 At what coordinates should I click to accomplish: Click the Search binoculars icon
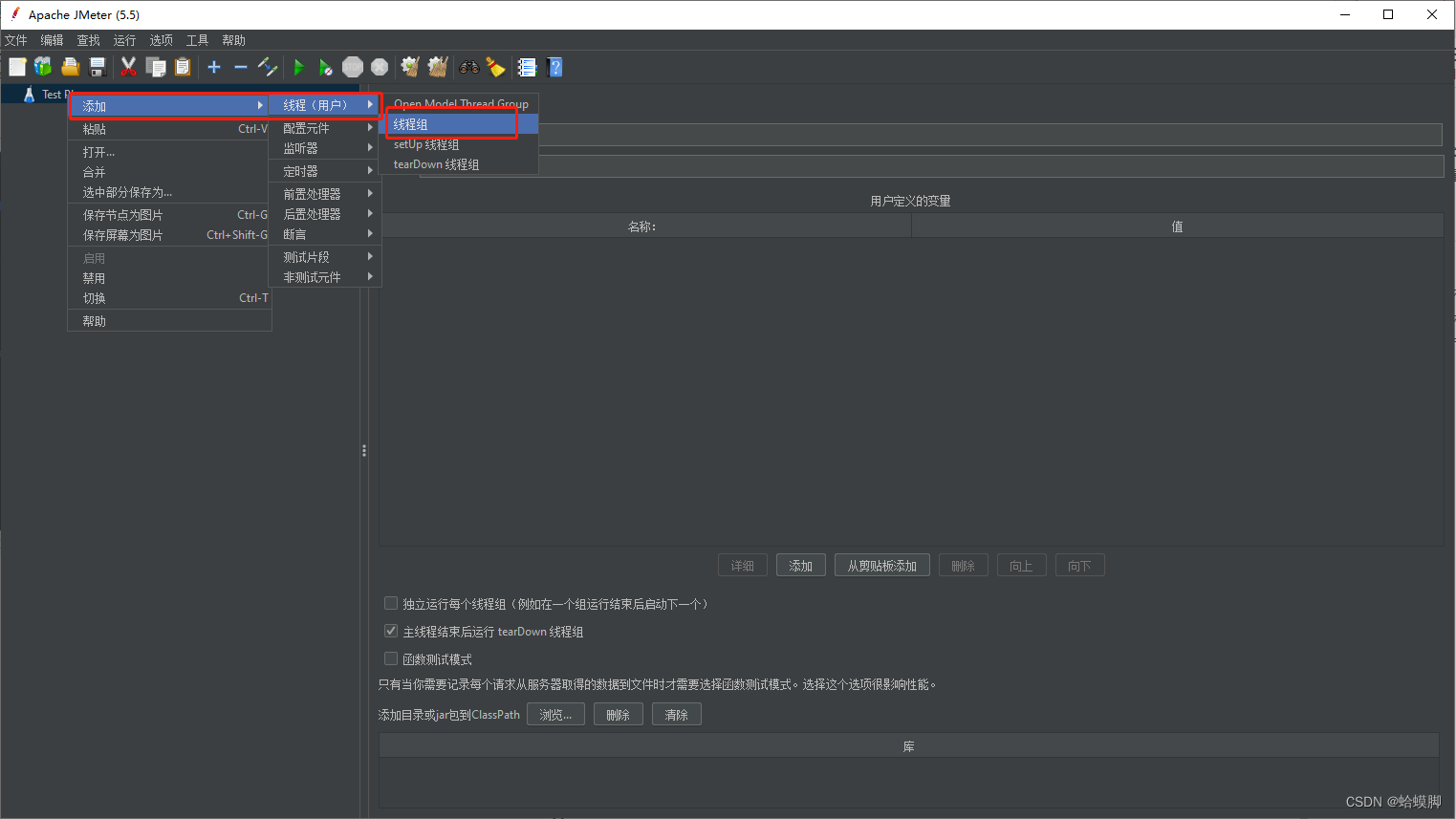(468, 67)
